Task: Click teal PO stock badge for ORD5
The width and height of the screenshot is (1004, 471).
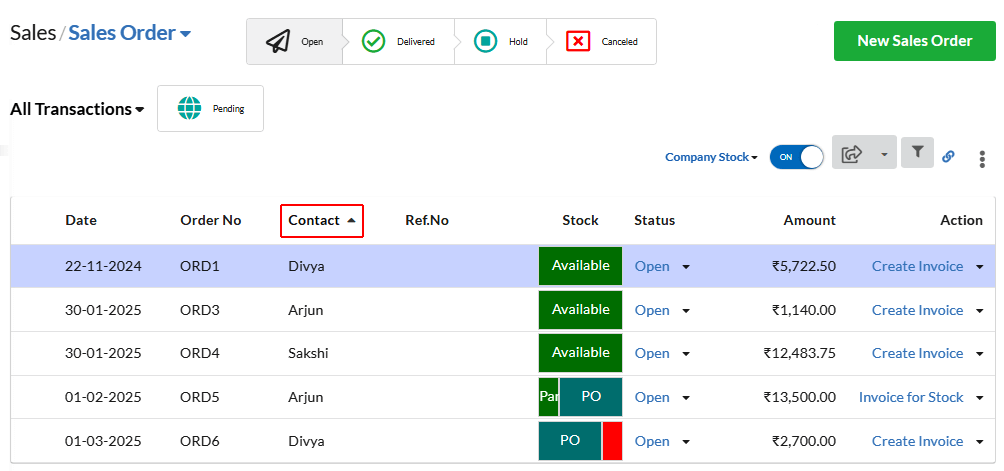Action: [x=591, y=397]
